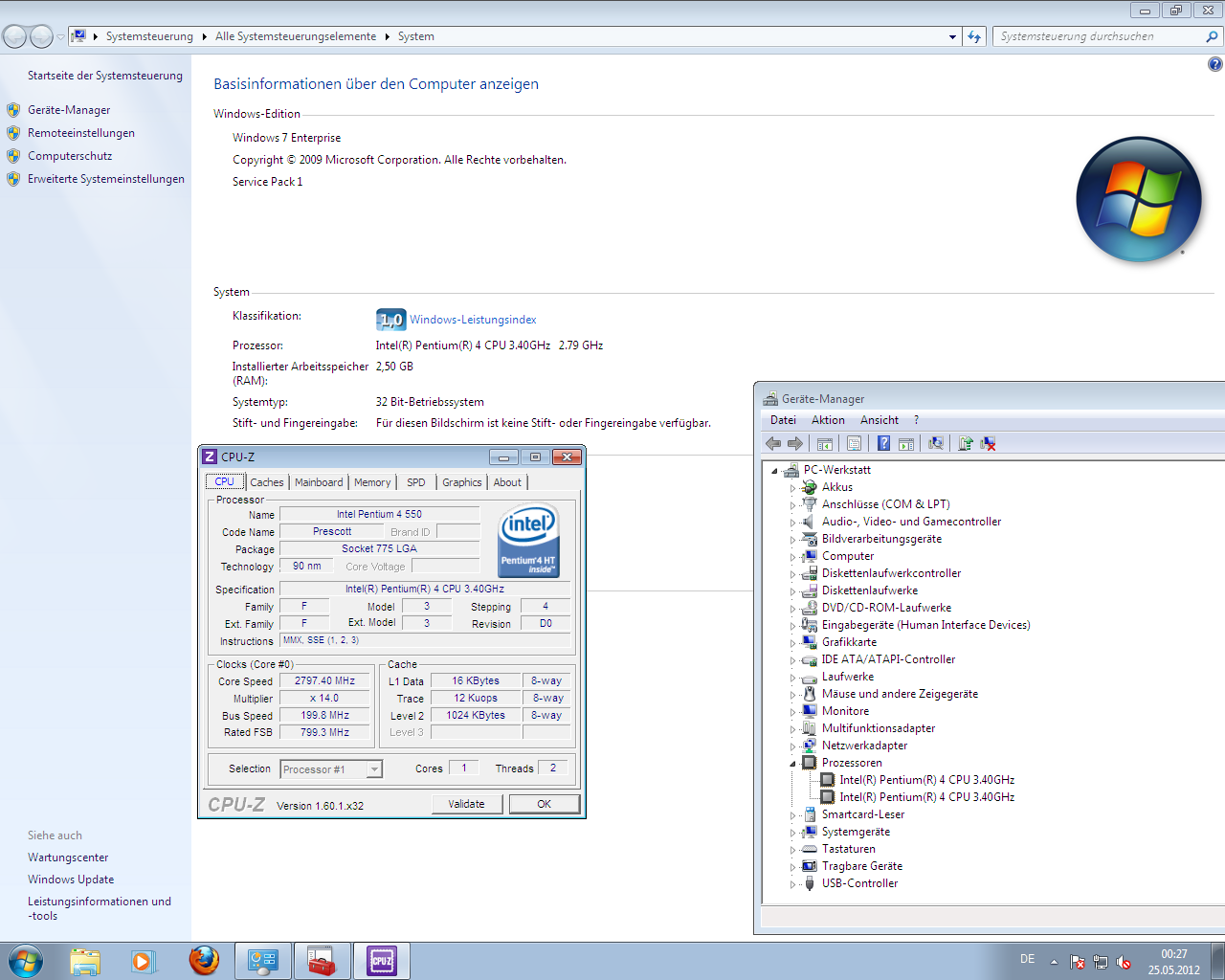Click Validate button in CPU-Z
This screenshot has width=1225, height=980.
(x=467, y=804)
